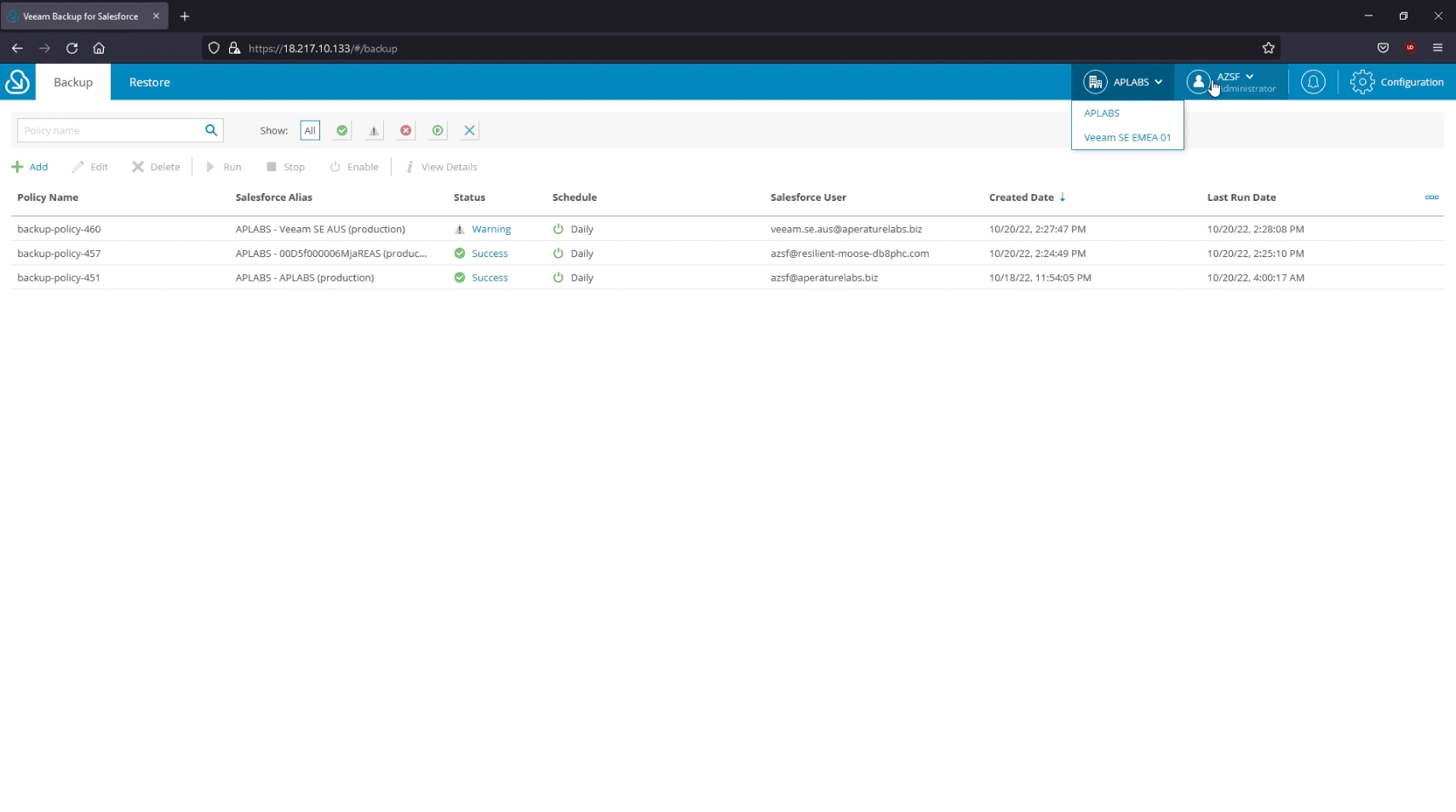Viewport: 1456px width, 812px height.
Task: Select Veeam SE EMEA 01 from organization list
Action: [x=1126, y=137]
